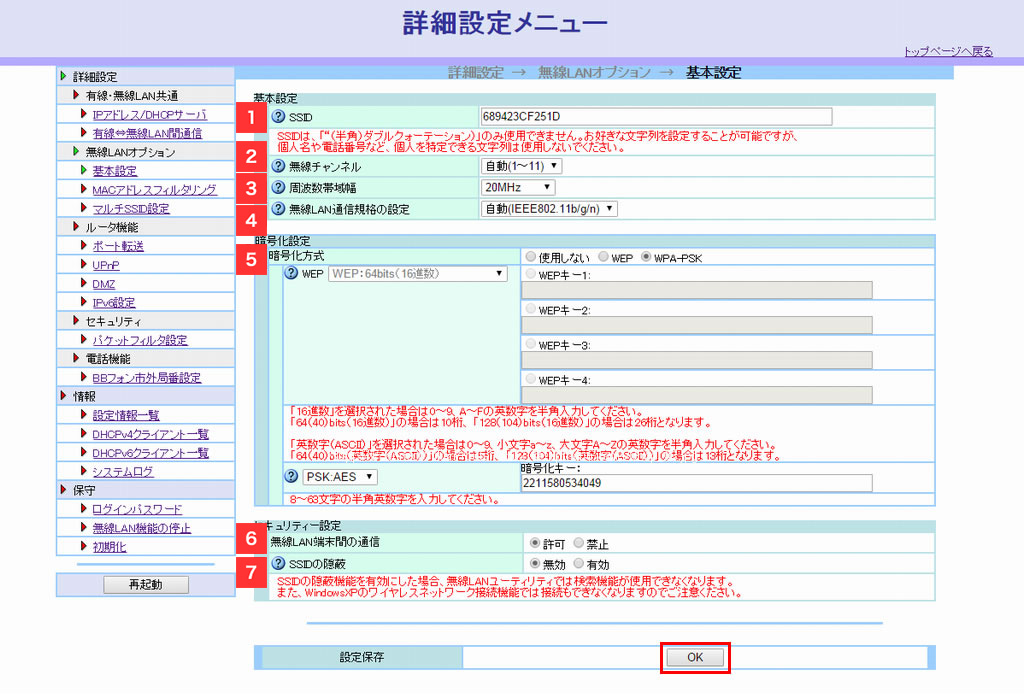The width and height of the screenshot is (1024, 694).
Task: Click the help icon beside 無線チャンネル
Action: pyautogui.click(x=279, y=166)
